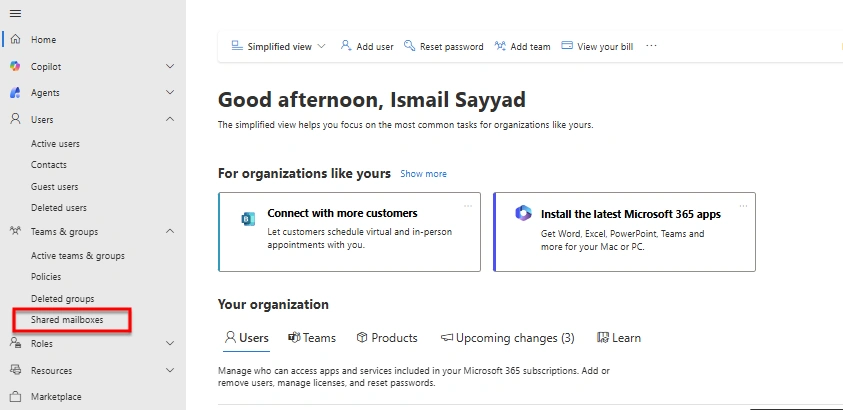Switch to the Users tab
The height and width of the screenshot is (410, 843).
(x=247, y=338)
